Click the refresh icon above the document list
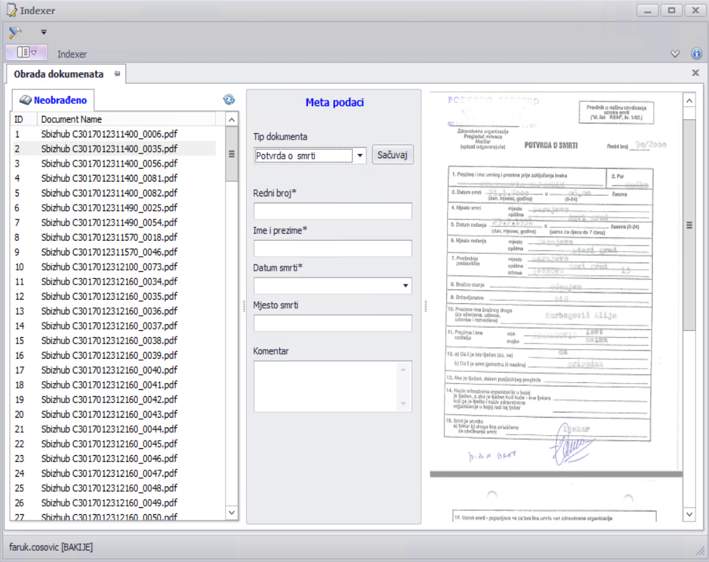The height and width of the screenshot is (562, 709). (229, 100)
